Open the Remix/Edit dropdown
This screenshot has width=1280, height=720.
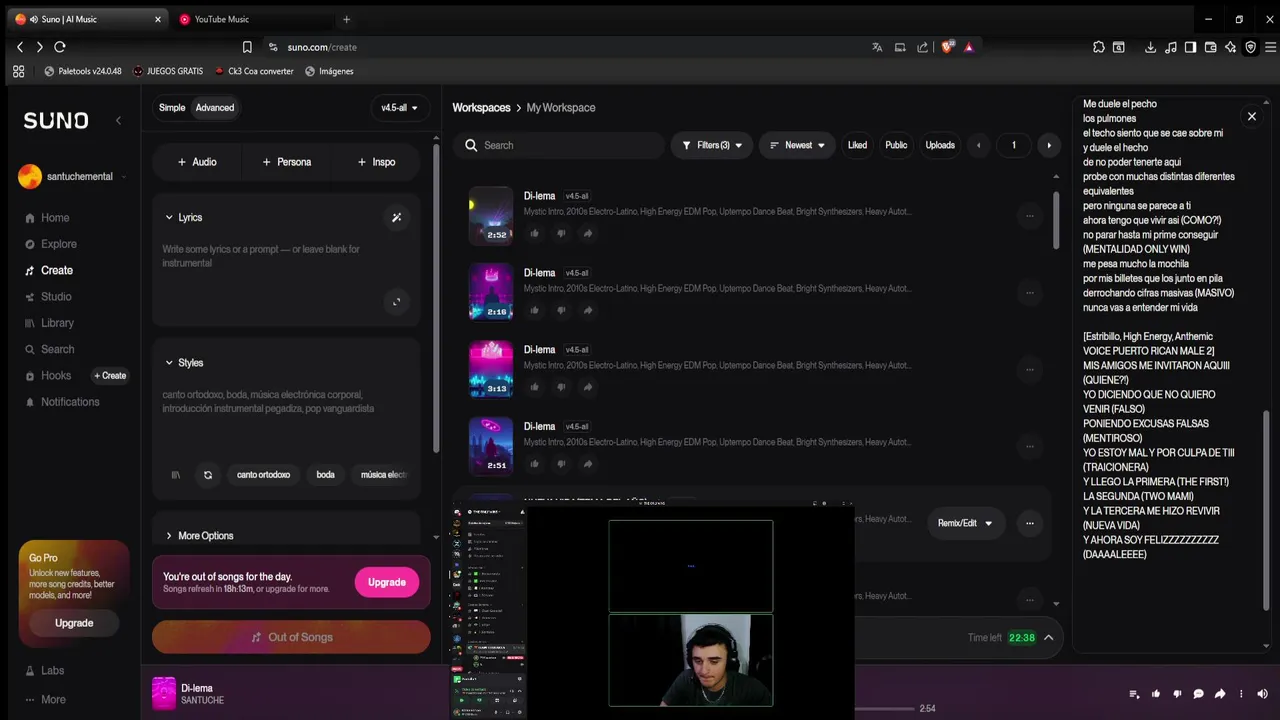965,523
